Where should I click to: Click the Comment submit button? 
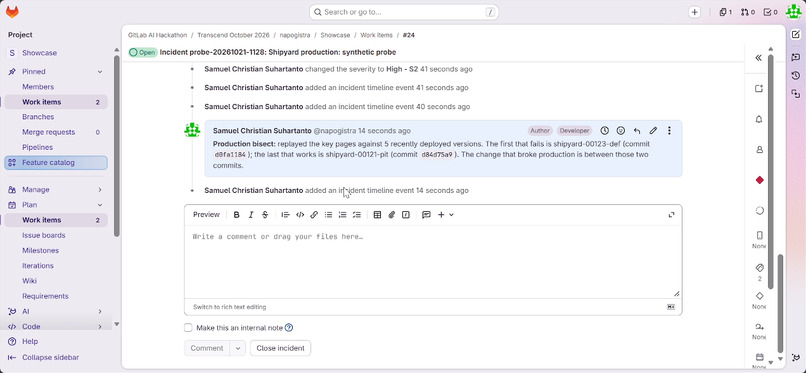coord(207,348)
